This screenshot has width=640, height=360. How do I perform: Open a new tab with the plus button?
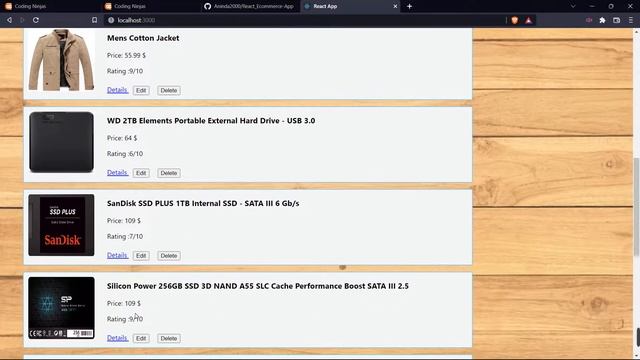pos(409,6)
